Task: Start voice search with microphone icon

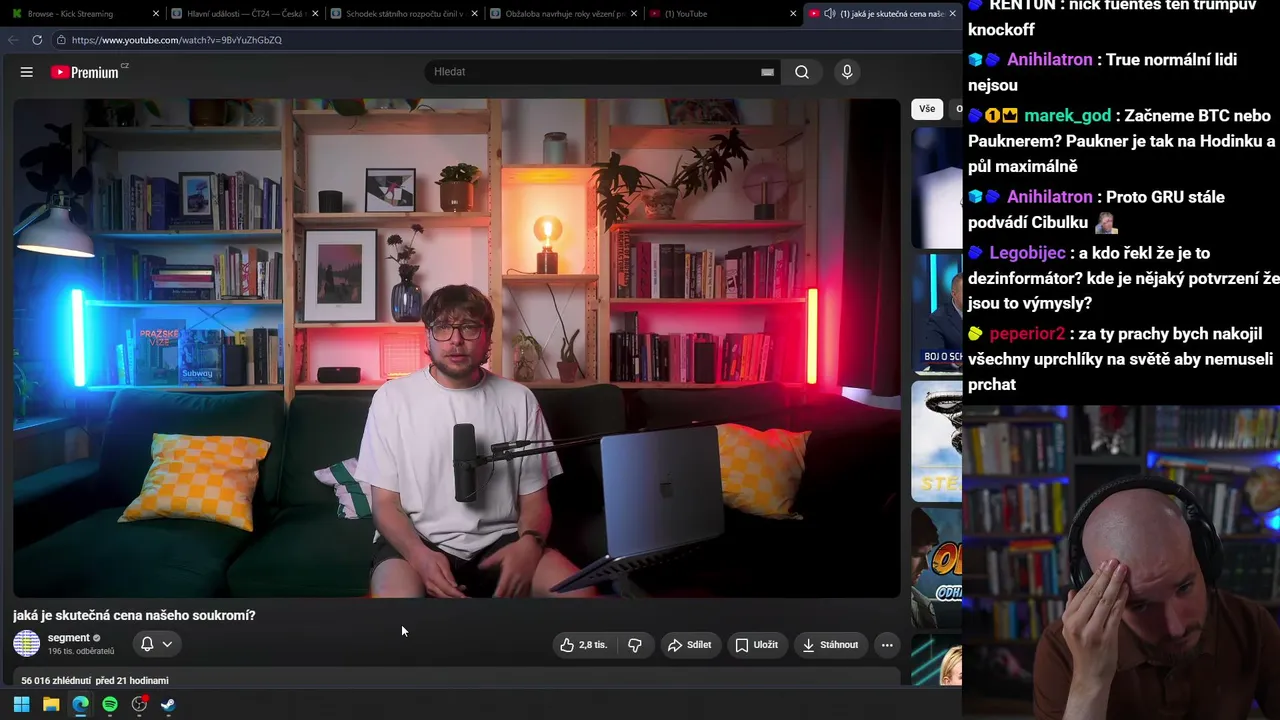Action: point(847,72)
